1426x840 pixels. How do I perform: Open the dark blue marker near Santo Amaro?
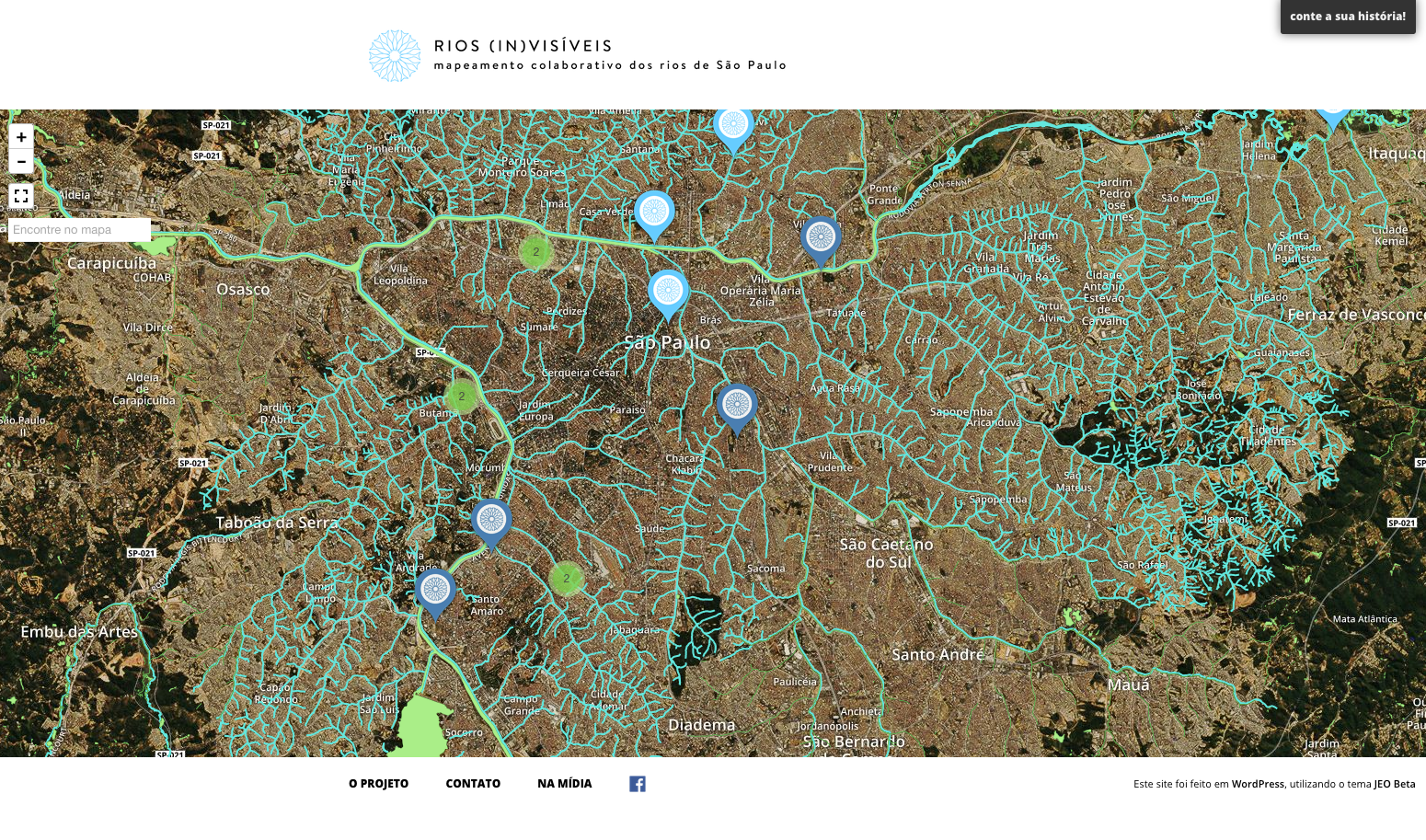[x=435, y=591]
